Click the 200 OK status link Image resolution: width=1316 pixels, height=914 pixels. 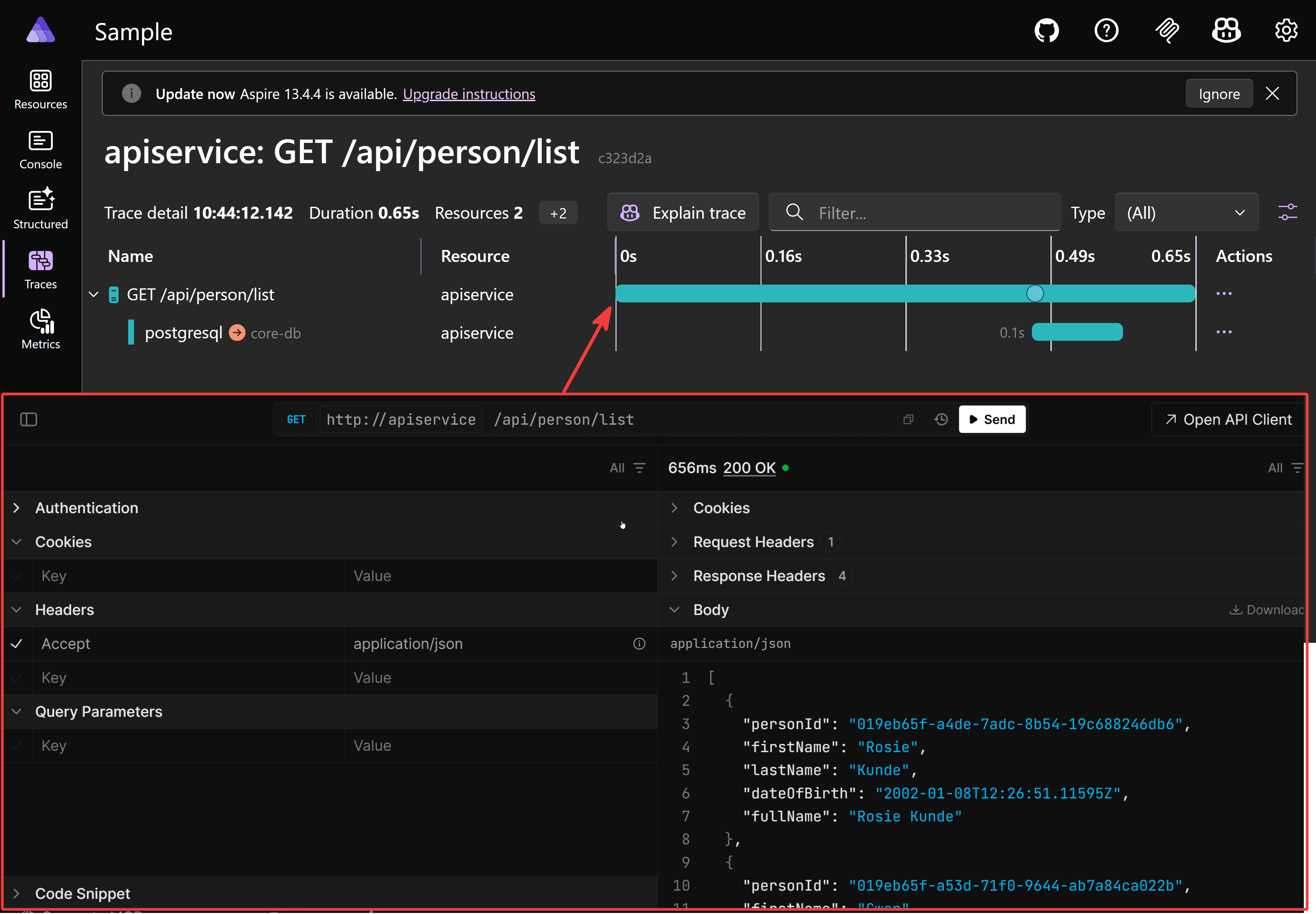(749, 468)
